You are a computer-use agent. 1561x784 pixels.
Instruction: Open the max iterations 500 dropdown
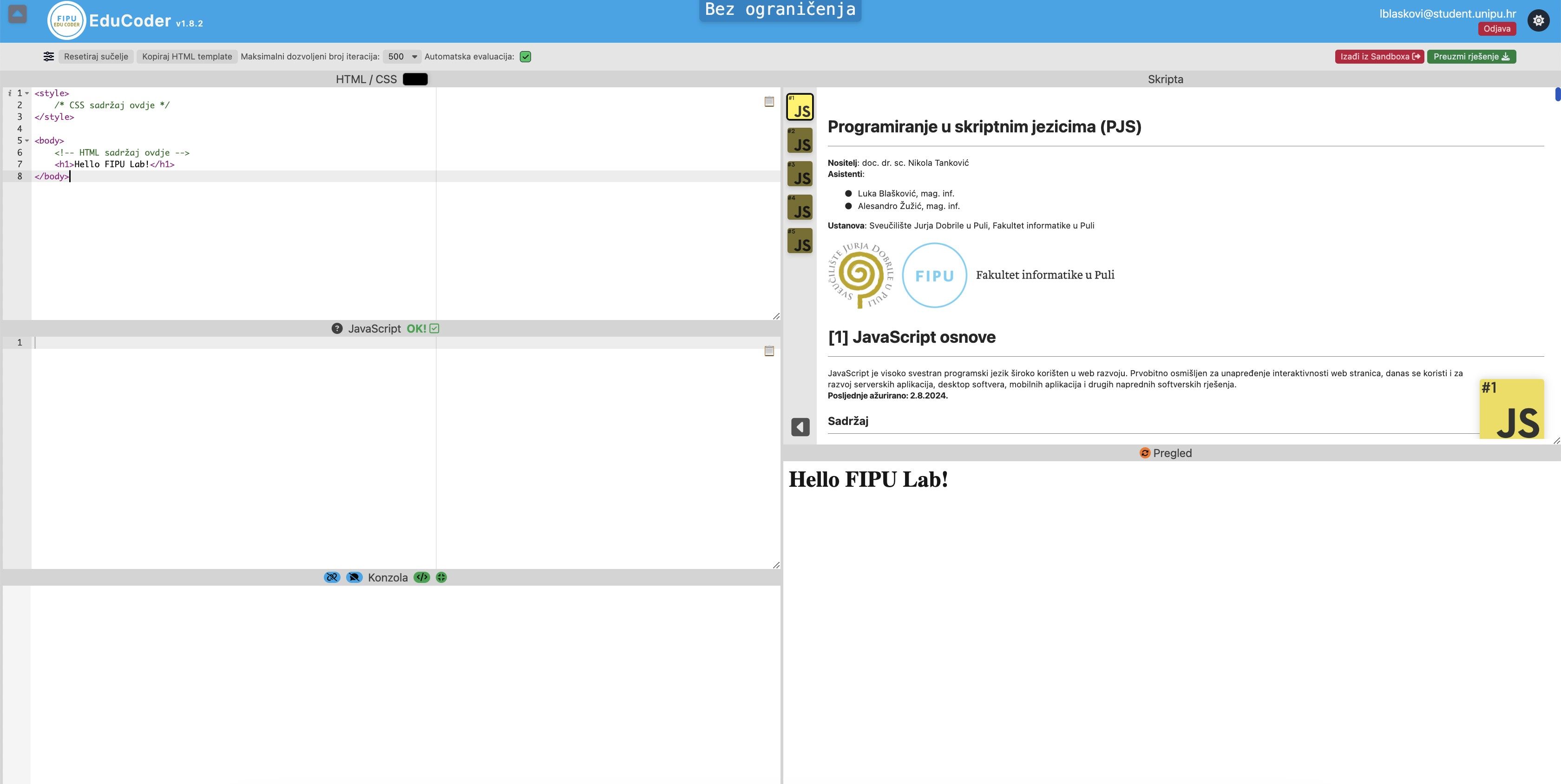(402, 56)
